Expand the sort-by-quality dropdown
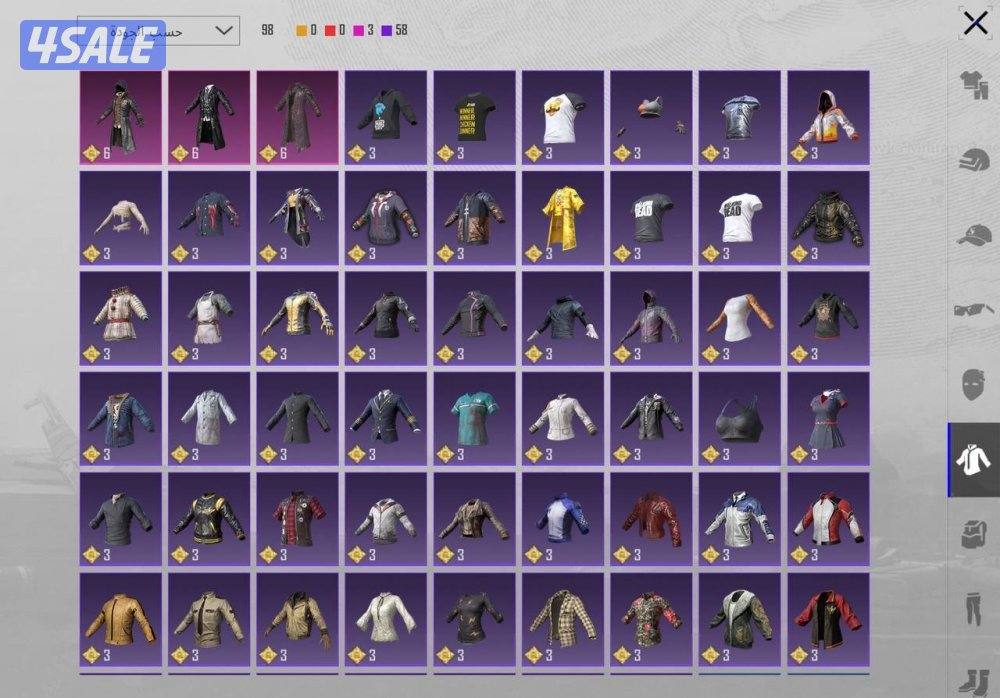Image resolution: width=1000 pixels, height=698 pixels. tap(158, 31)
